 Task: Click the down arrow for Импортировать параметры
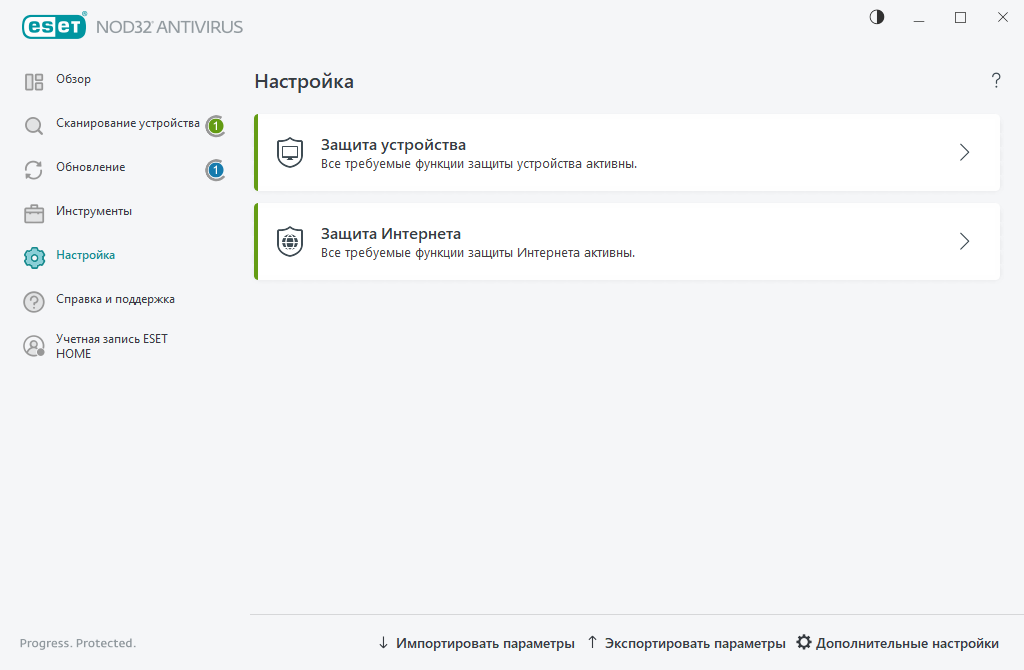pyautogui.click(x=383, y=643)
